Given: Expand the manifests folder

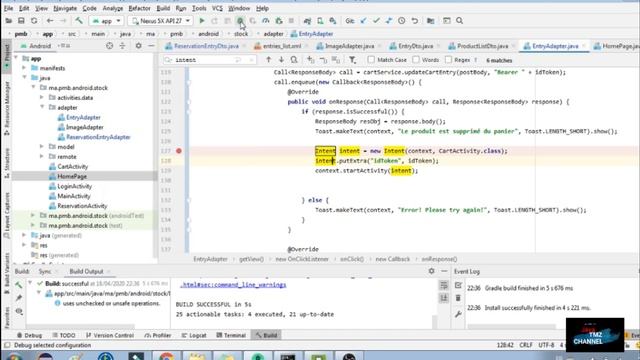Looking at the screenshot, I should (x=24, y=68).
